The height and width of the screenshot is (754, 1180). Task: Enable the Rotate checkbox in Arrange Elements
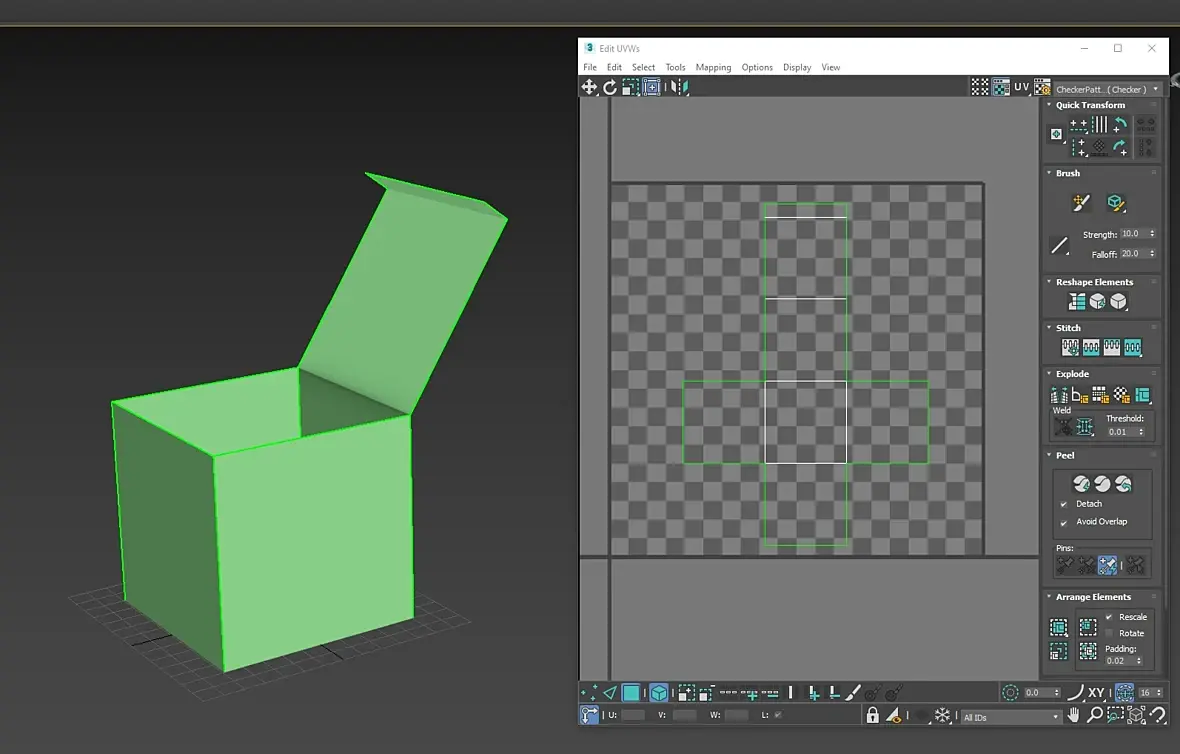[x=1109, y=633]
